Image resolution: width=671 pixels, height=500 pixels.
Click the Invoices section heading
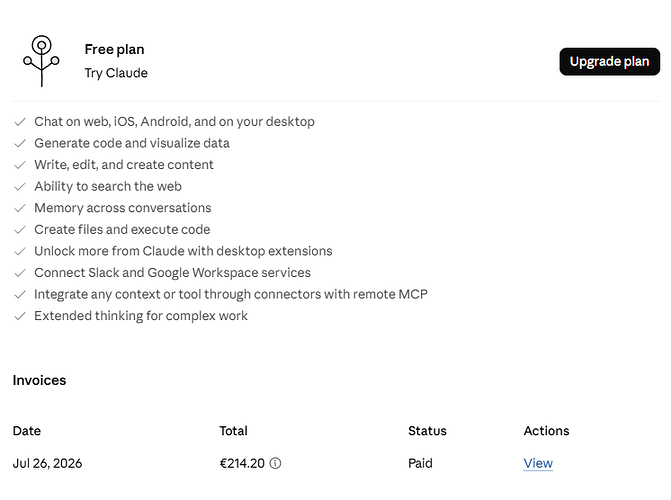(39, 380)
